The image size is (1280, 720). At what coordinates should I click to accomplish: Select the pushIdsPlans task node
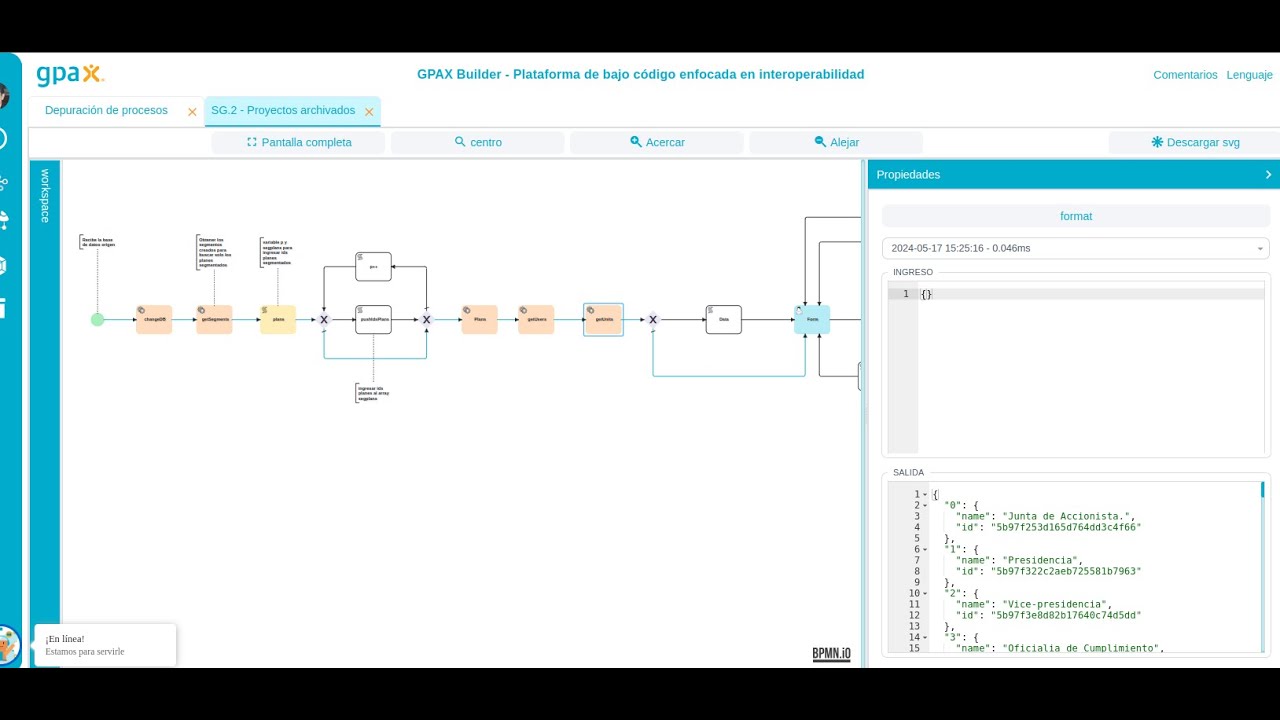click(x=374, y=320)
